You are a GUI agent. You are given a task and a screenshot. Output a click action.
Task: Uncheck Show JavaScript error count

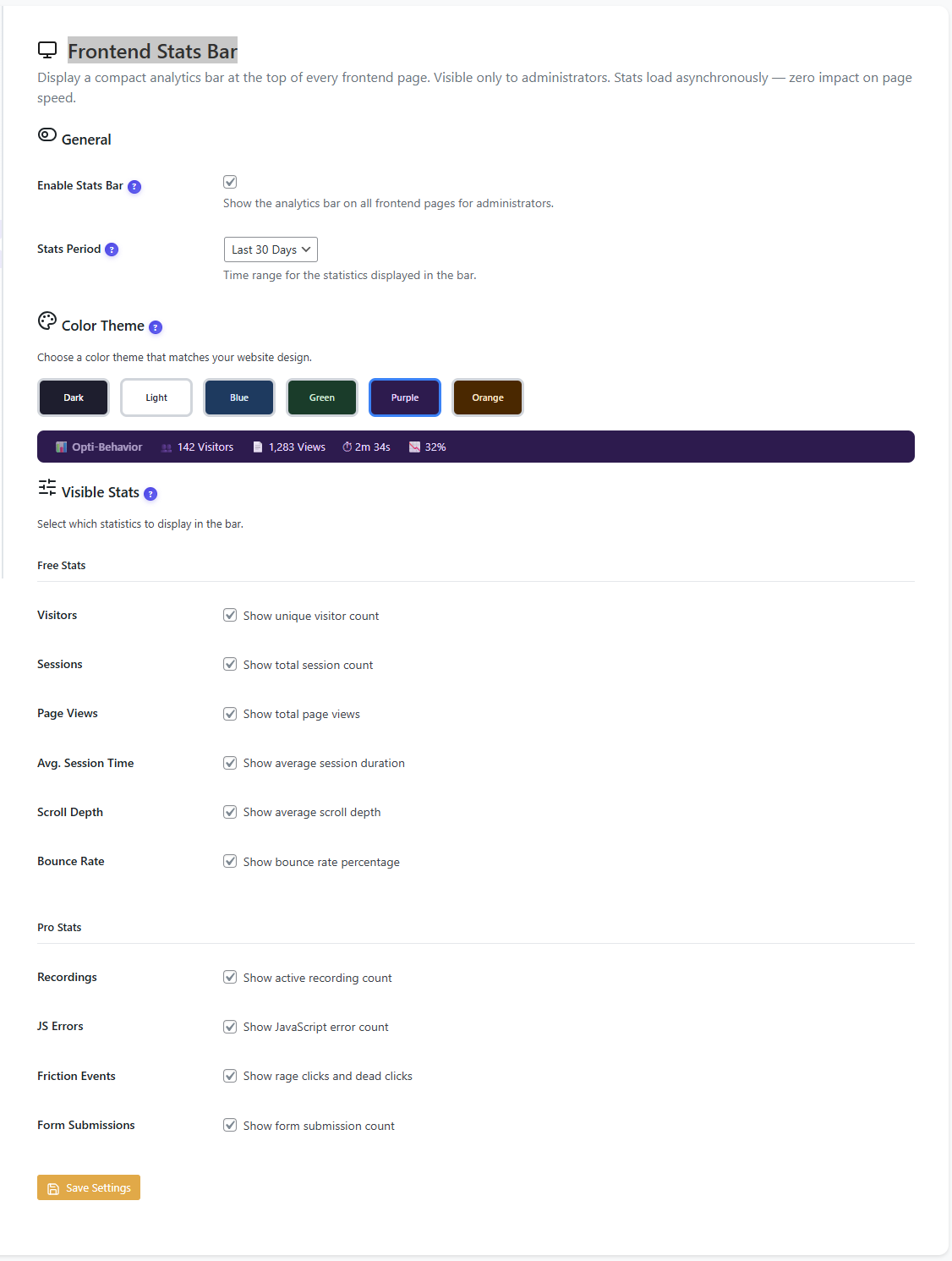click(x=230, y=1027)
